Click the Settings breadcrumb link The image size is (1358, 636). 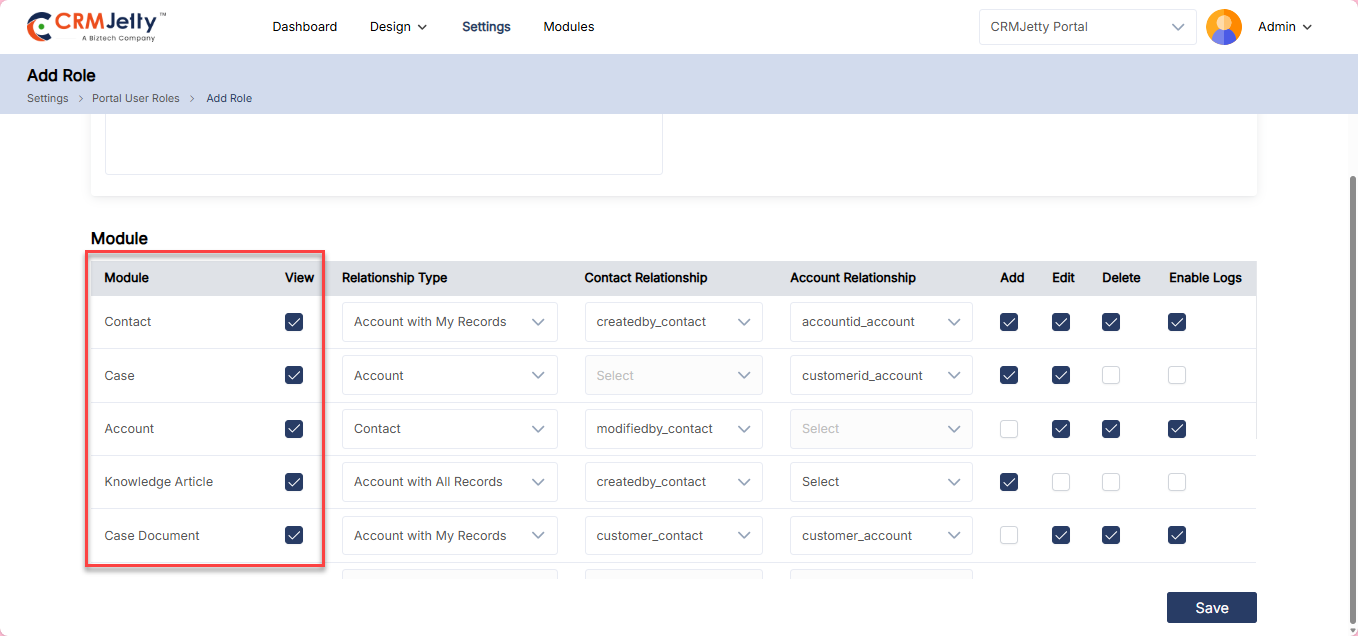[47, 98]
